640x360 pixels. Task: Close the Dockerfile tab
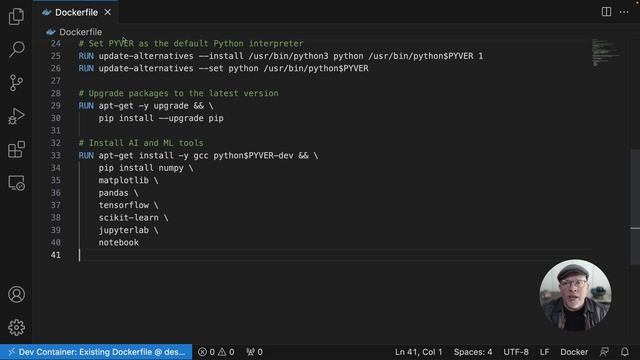click(107, 13)
